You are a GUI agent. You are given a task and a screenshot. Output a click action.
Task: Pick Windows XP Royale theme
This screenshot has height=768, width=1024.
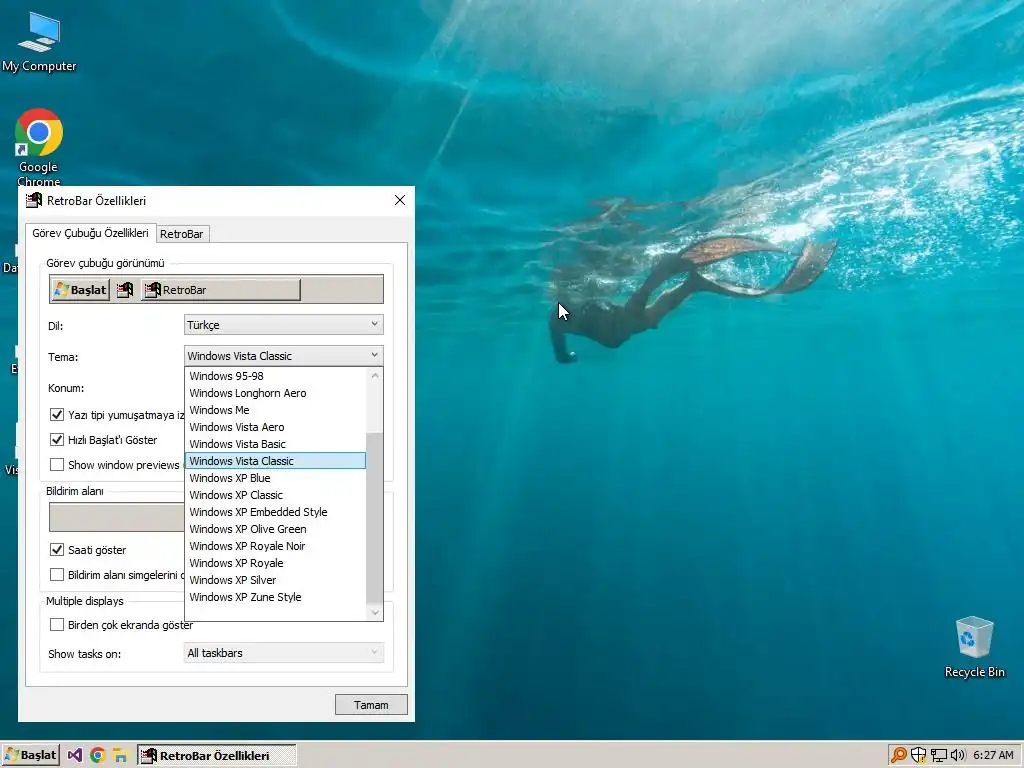click(x=275, y=562)
